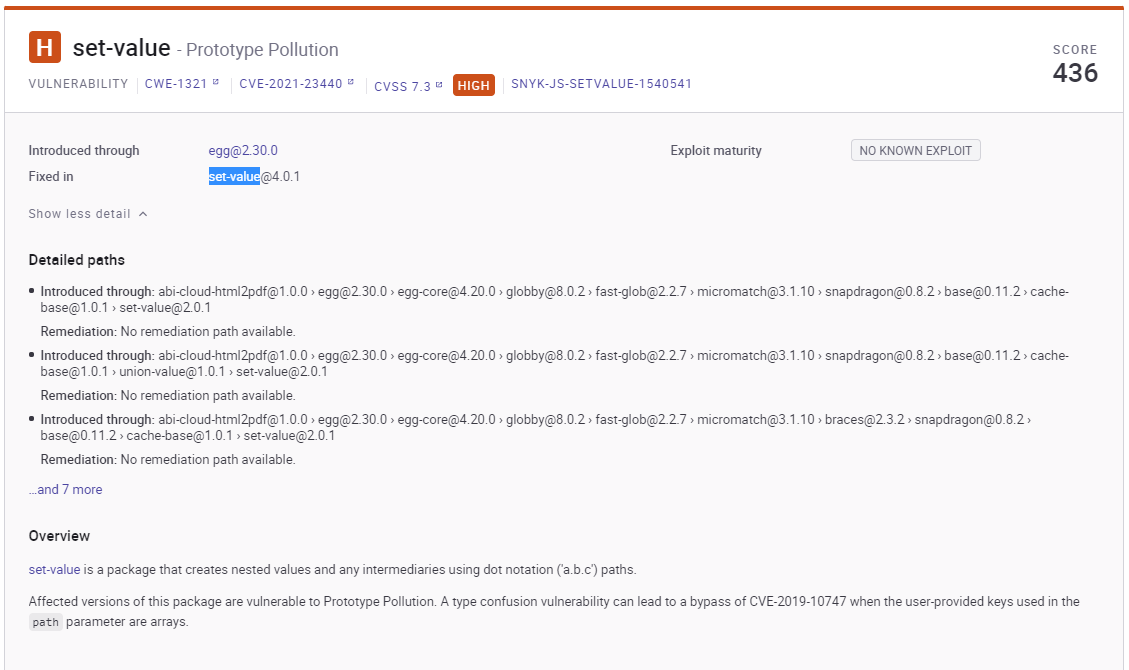Open the CVE-2021-23440 link

tap(291, 83)
